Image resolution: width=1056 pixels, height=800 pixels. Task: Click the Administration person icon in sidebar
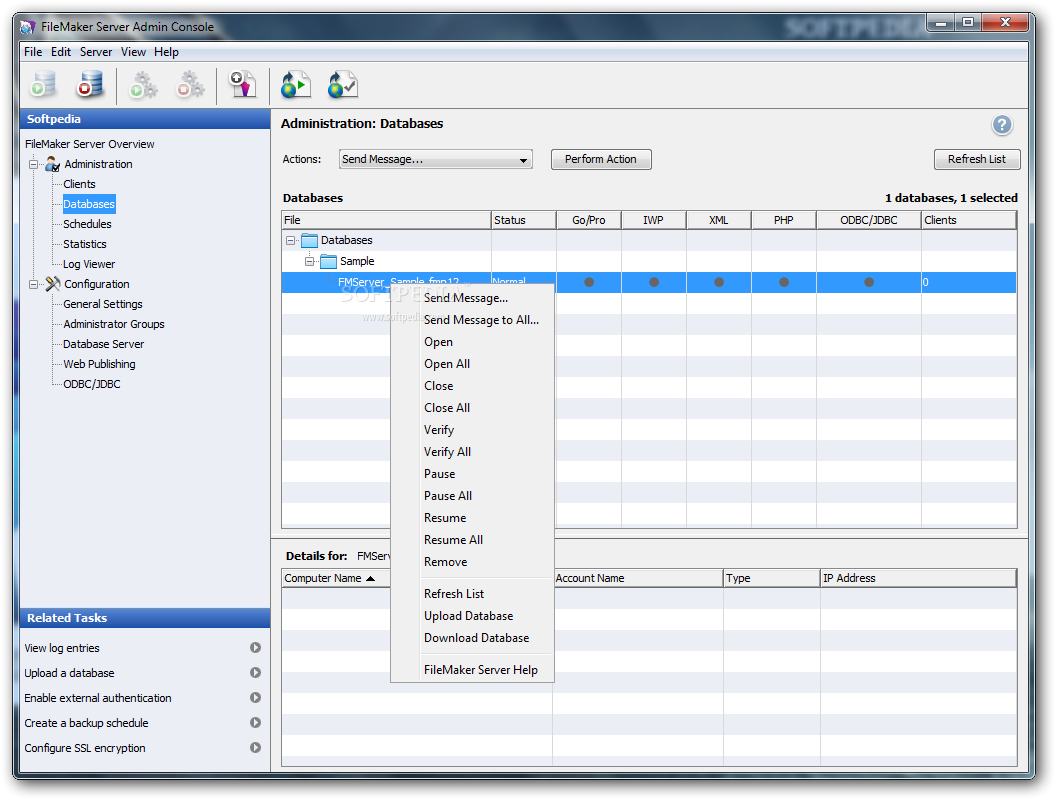53,164
